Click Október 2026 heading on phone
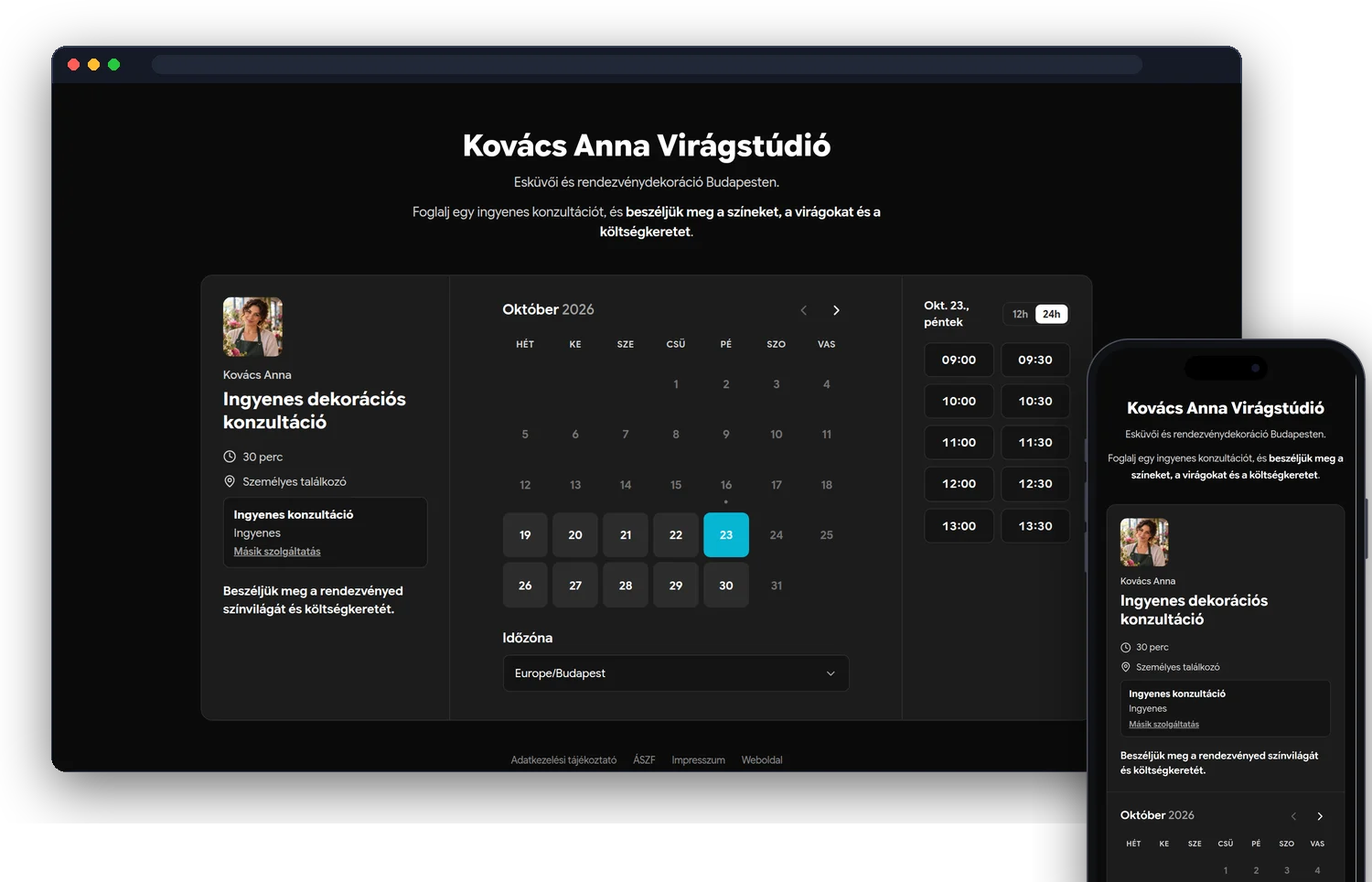1372x882 pixels. click(x=1157, y=815)
